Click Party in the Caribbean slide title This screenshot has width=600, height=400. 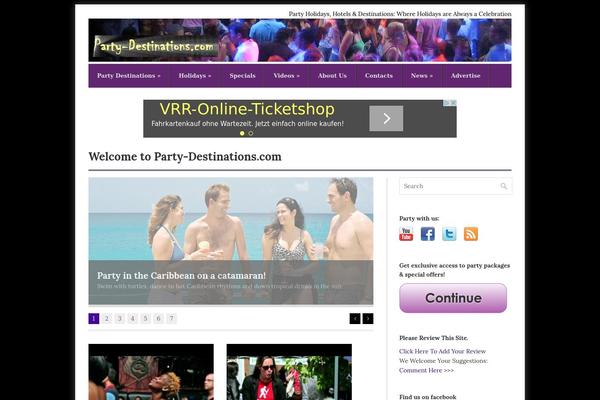(181, 276)
